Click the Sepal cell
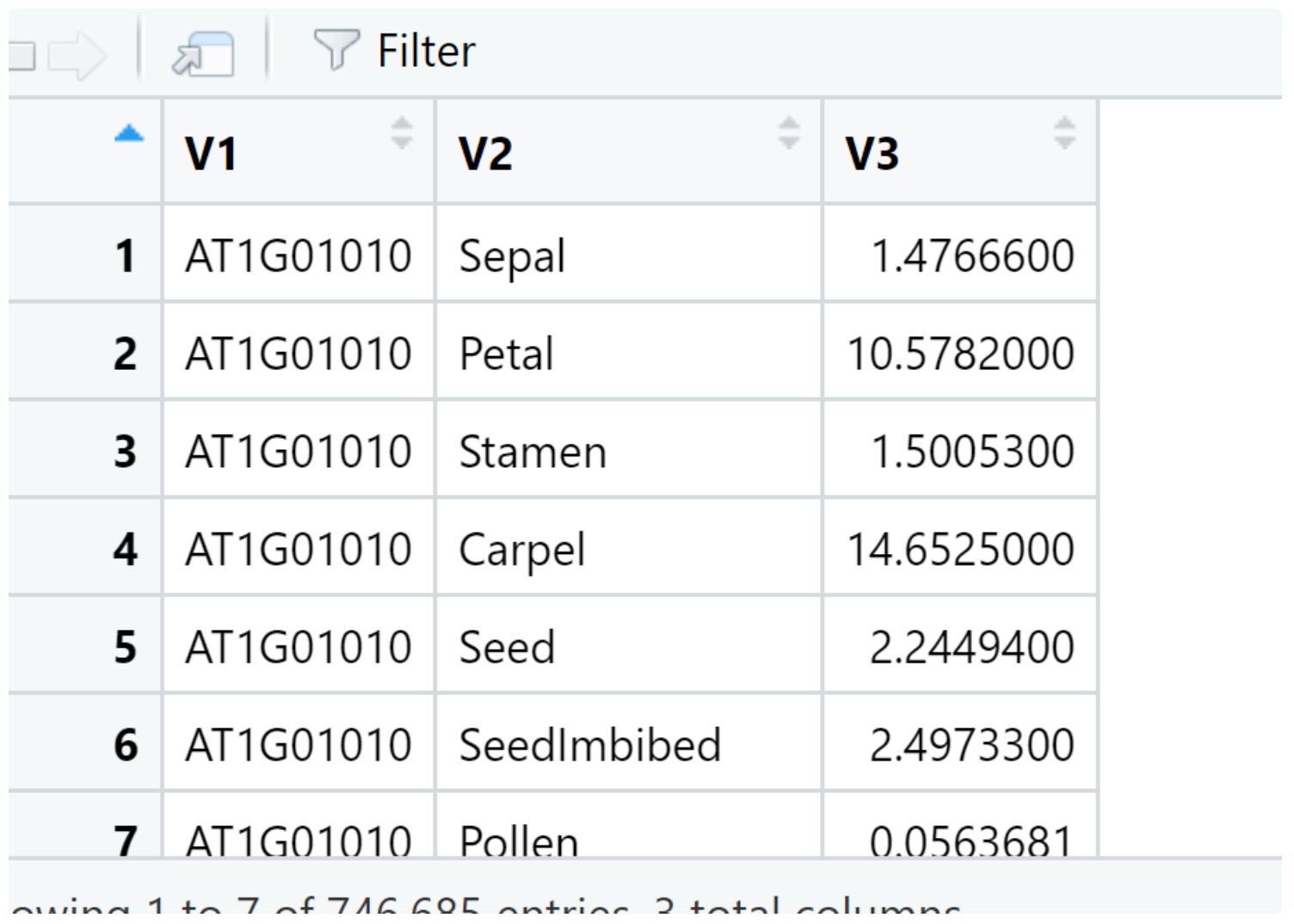The height and width of the screenshot is (924, 1294). pos(513,256)
